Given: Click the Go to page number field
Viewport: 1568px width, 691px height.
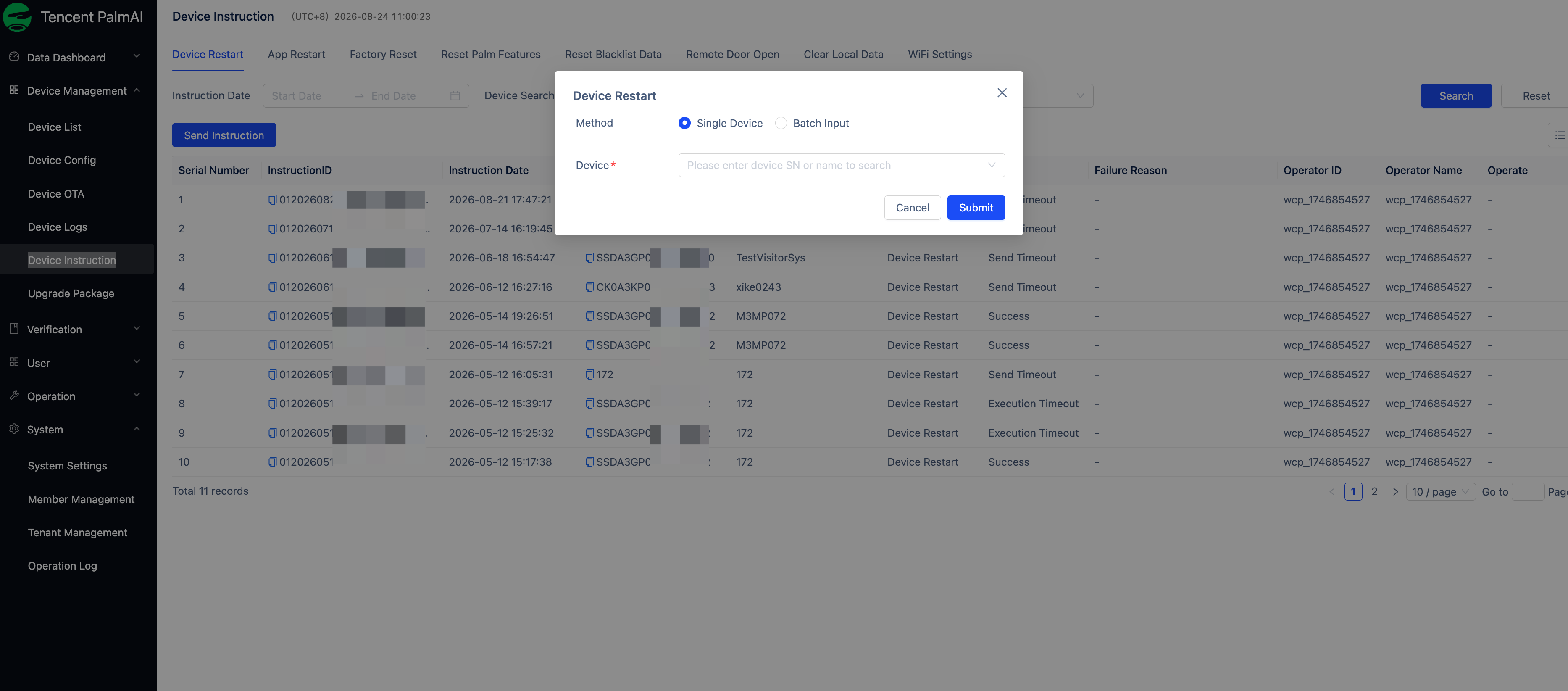Looking at the screenshot, I should [1527, 491].
